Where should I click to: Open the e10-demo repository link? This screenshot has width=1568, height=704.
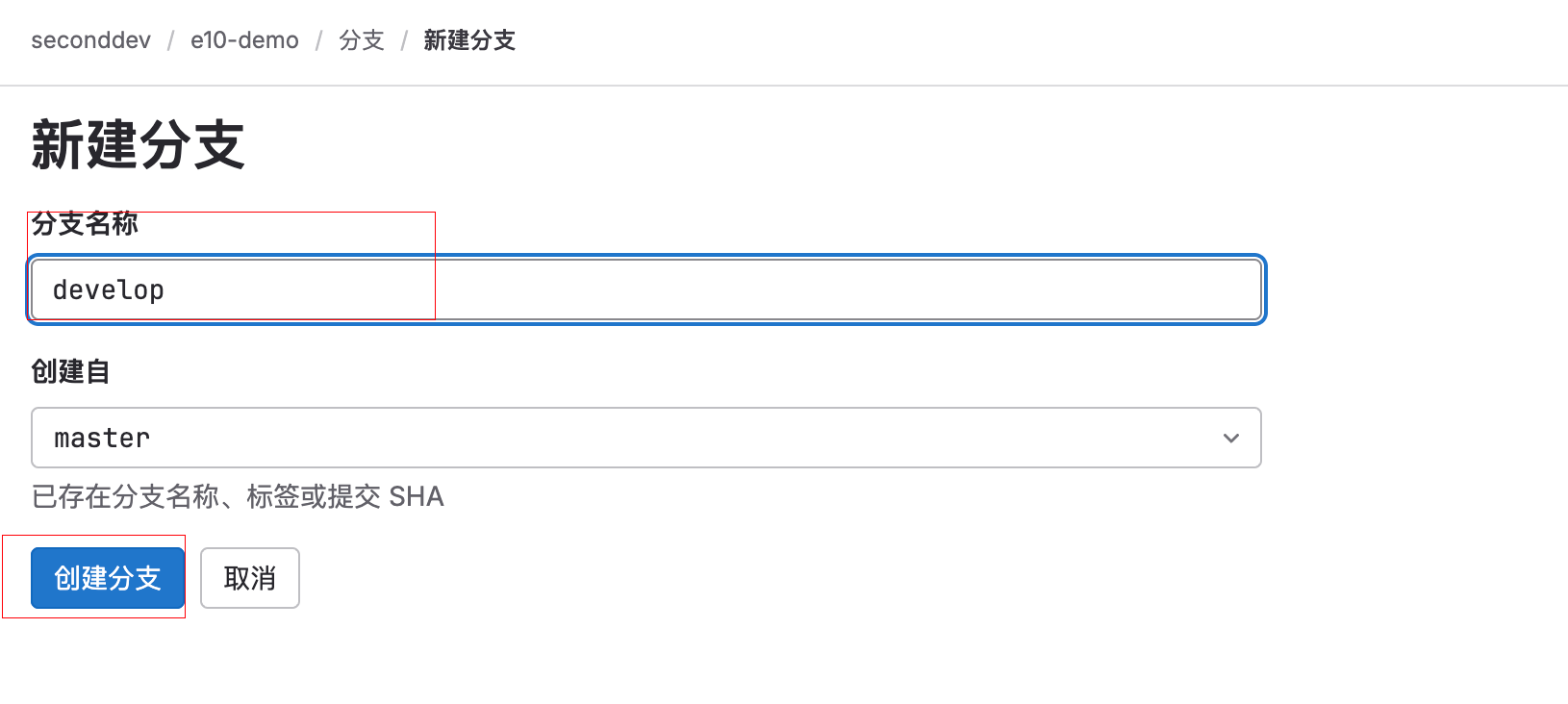click(244, 40)
